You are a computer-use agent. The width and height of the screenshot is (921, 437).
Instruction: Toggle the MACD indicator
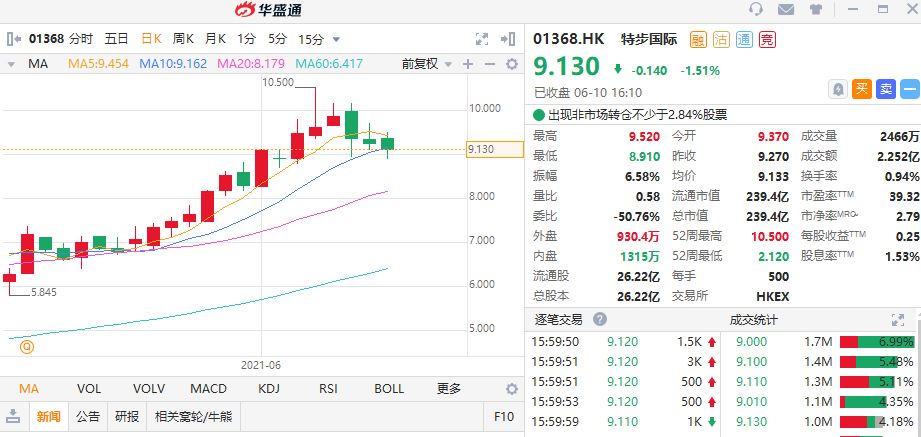click(209, 389)
